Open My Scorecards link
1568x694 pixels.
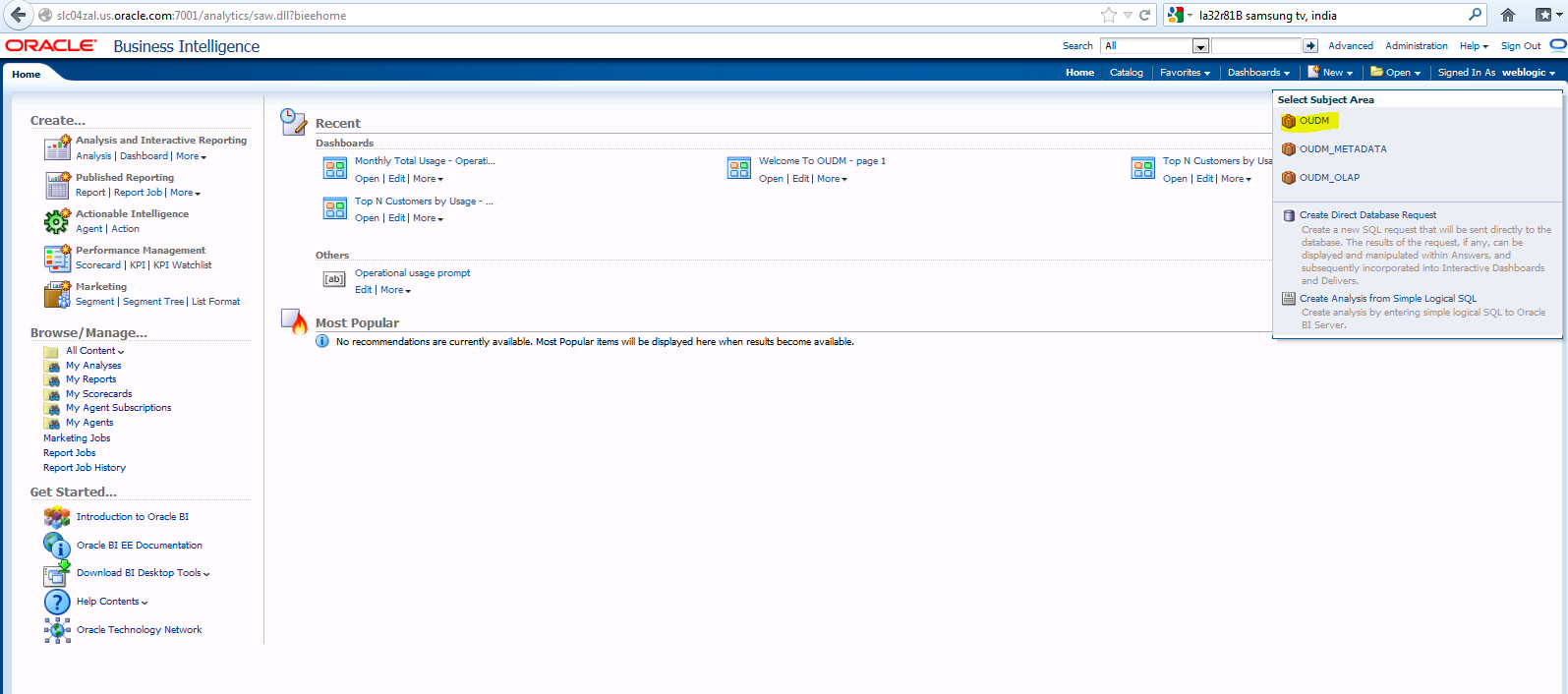click(98, 394)
